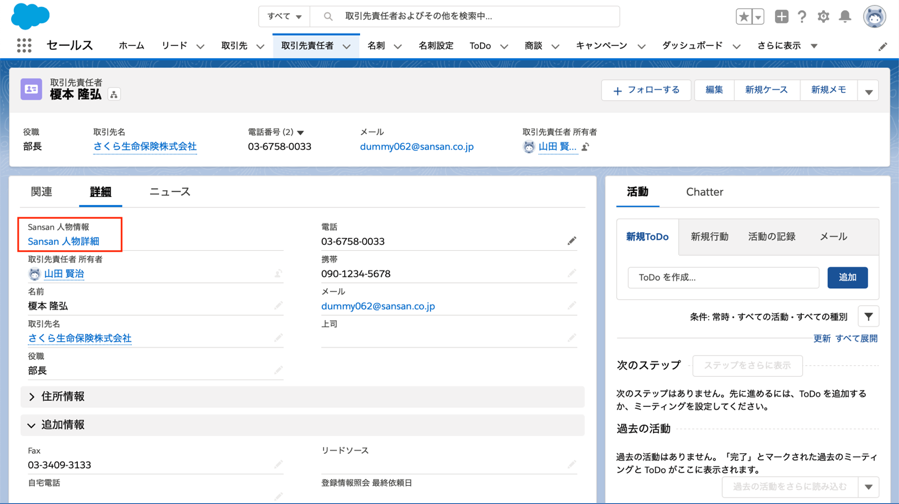Expand the ToDo tab chevron
The width and height of the screenshot is (899, 504).
coord(504,46)
